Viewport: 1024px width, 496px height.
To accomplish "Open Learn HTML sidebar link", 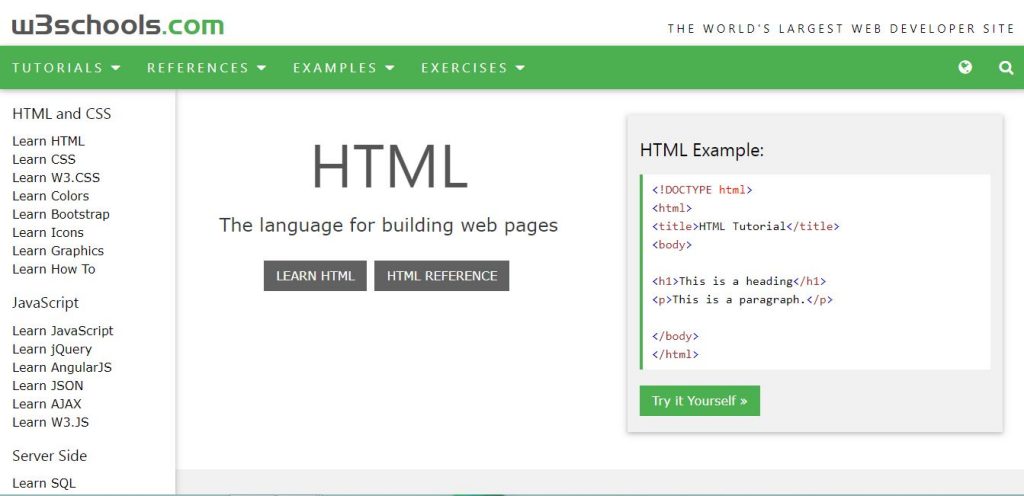I will [48, 141].
